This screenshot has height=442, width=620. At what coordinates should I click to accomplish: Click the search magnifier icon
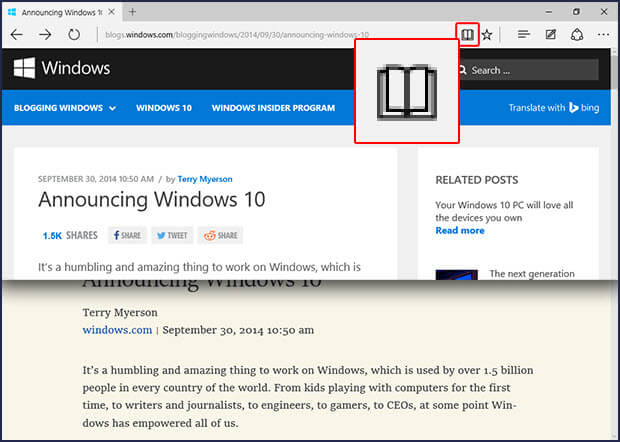click(x=461, y=70)
